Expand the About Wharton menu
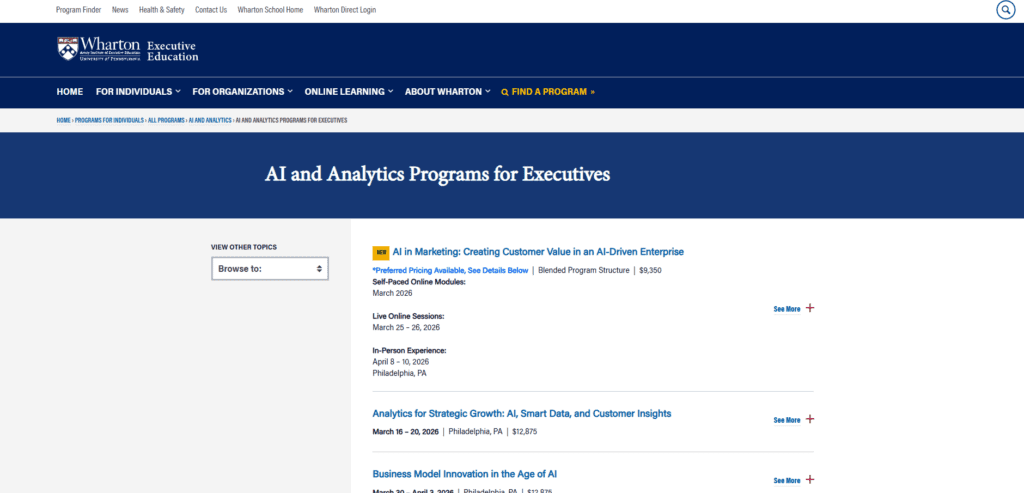1024x493 pixels. coord(447,91)
